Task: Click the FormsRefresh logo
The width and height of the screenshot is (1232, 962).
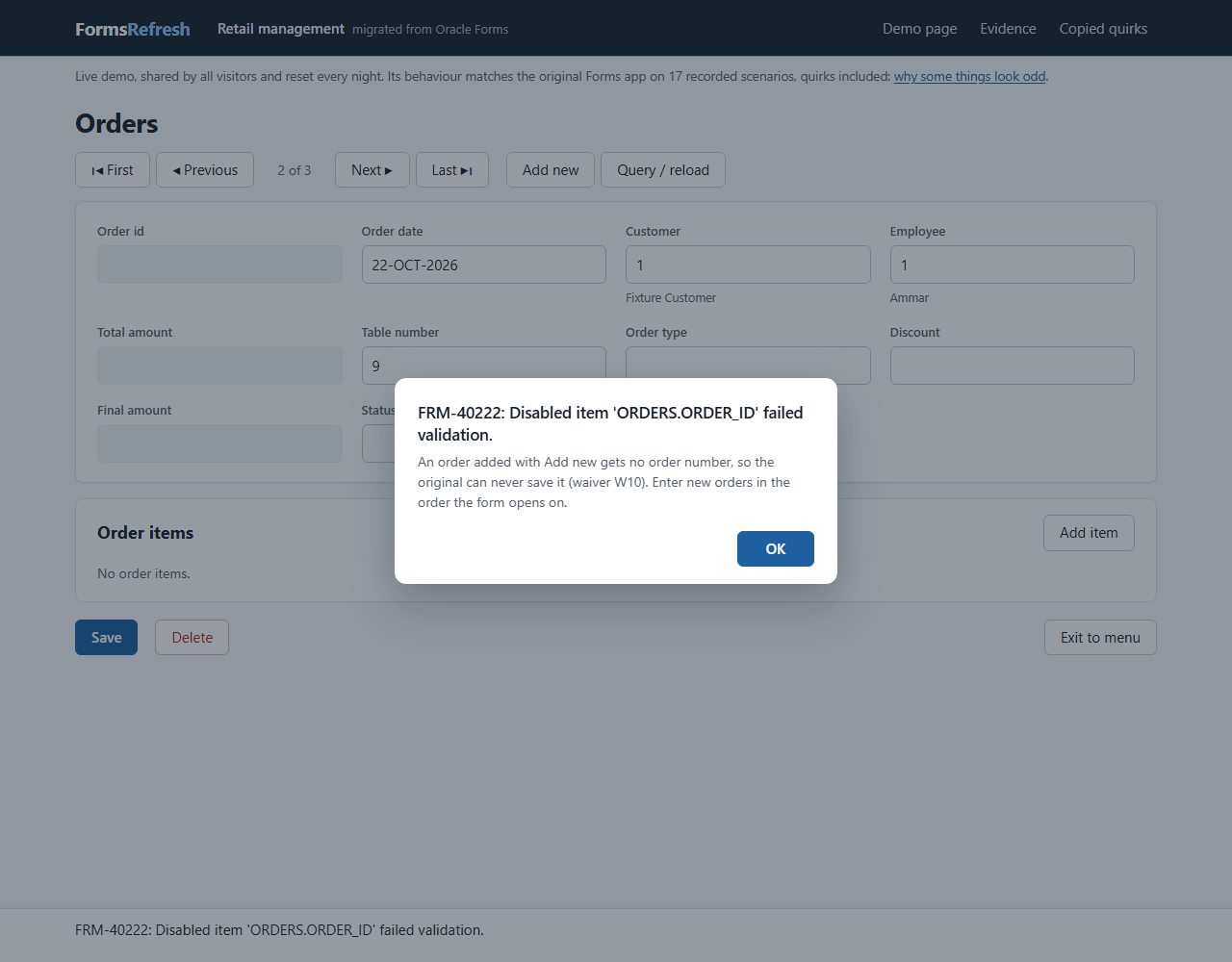Action: click(x=133, y=29)
